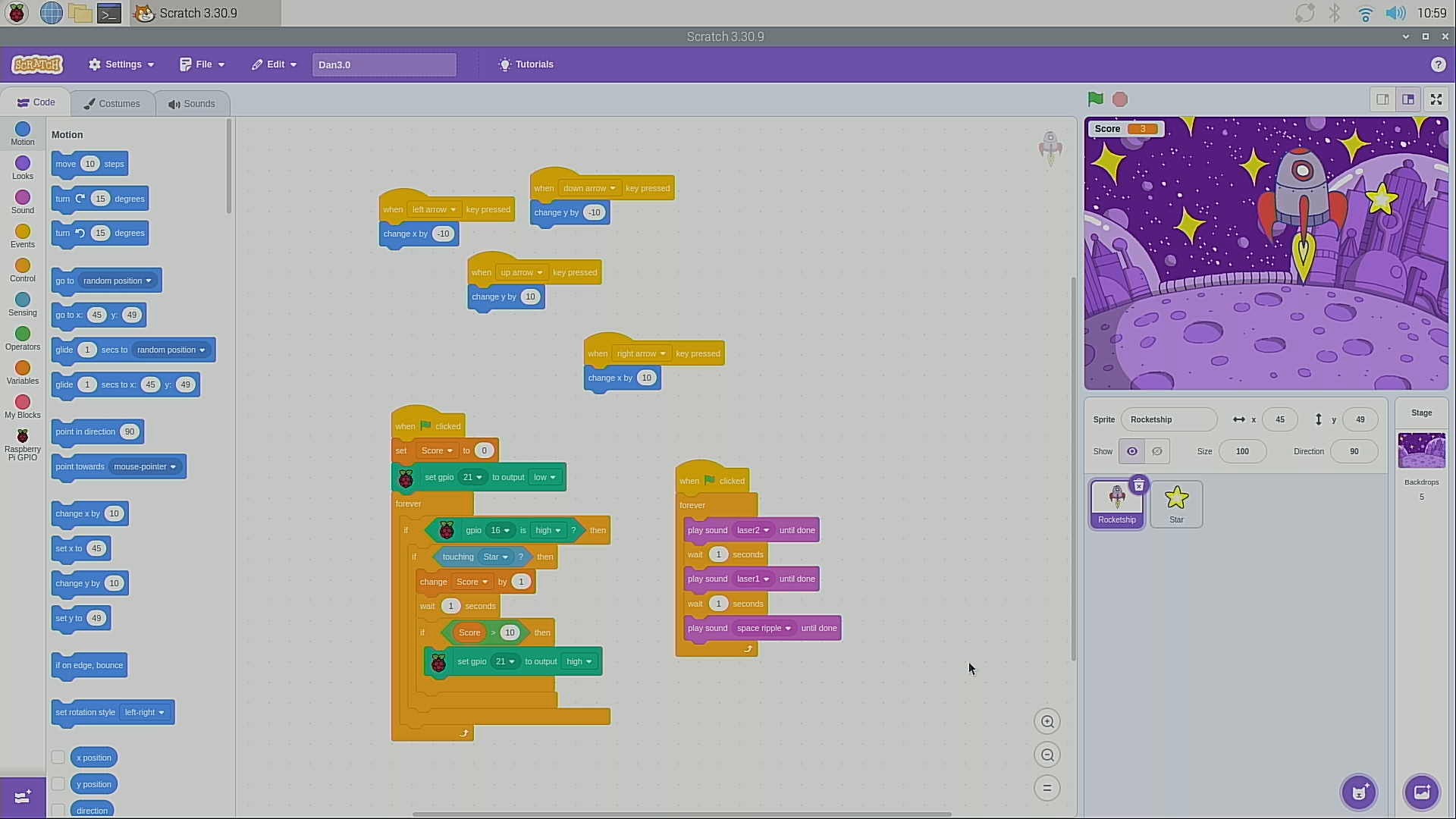Start the project with the green flag
Screen dimensions: 1456x819
(x=1095, y=99)
